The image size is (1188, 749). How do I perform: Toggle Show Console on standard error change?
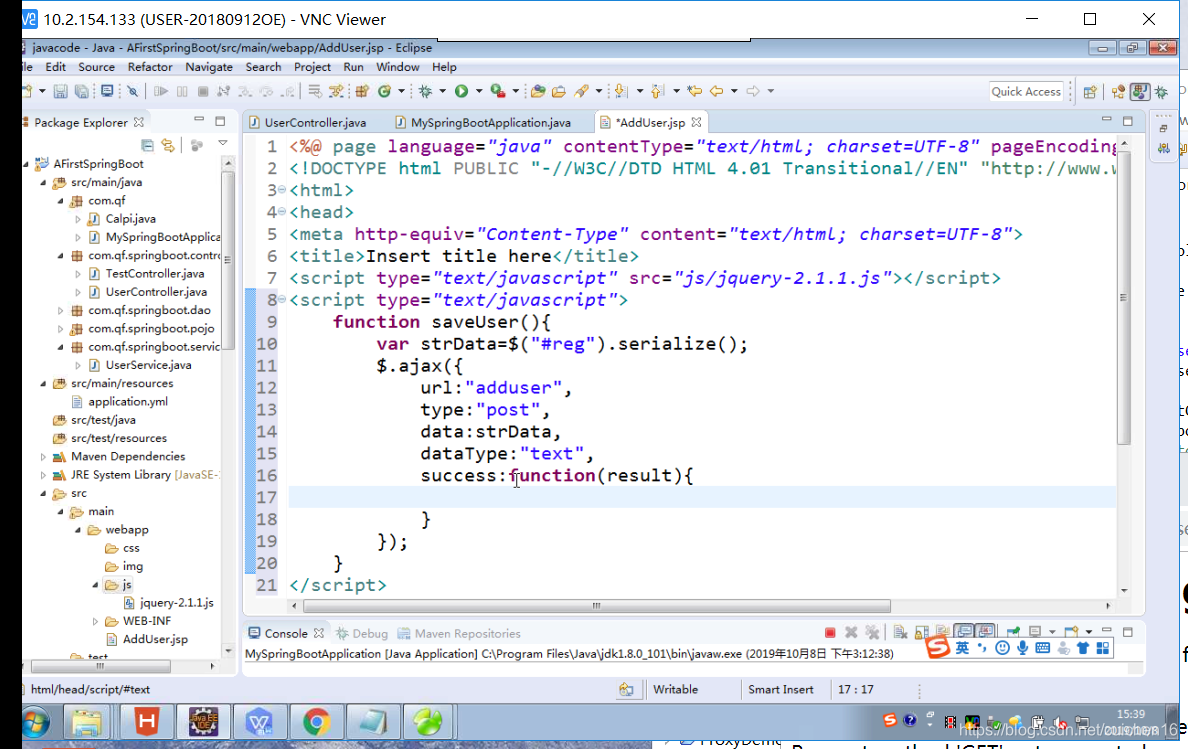click(x=986, y=632)
